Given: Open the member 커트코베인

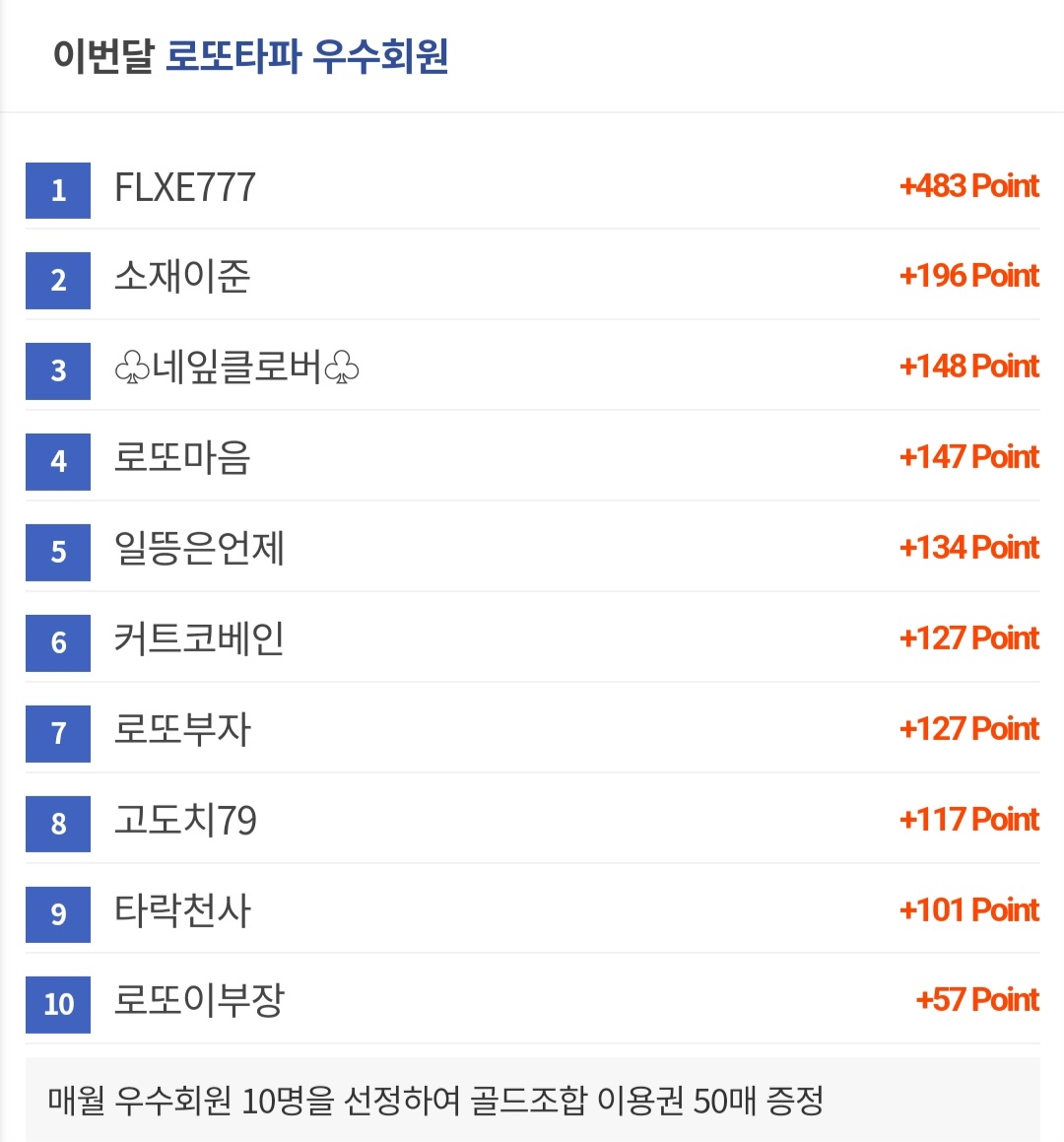Looking at the screenshot, I should (x=199, y=638).
